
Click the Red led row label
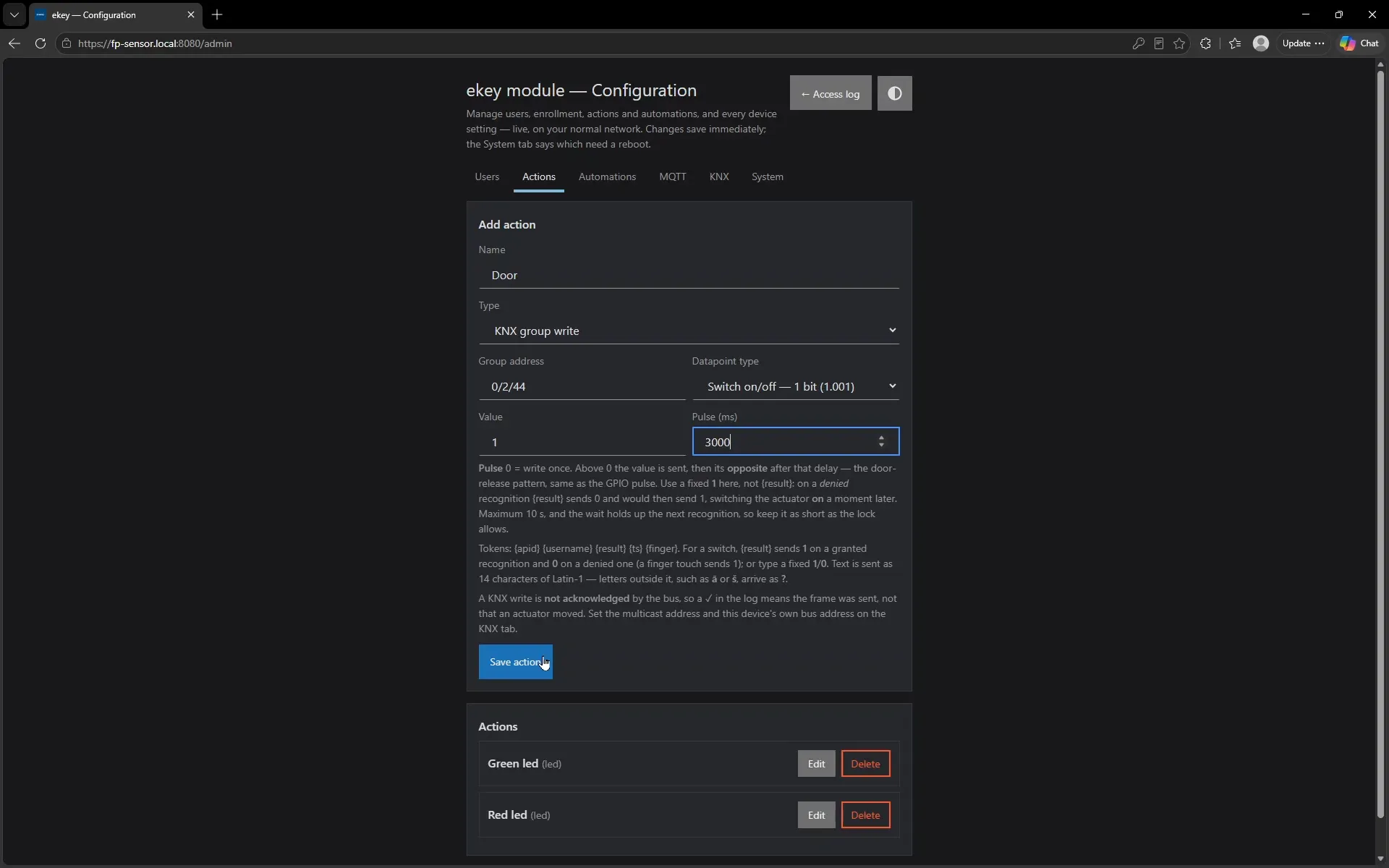point(519,815)
